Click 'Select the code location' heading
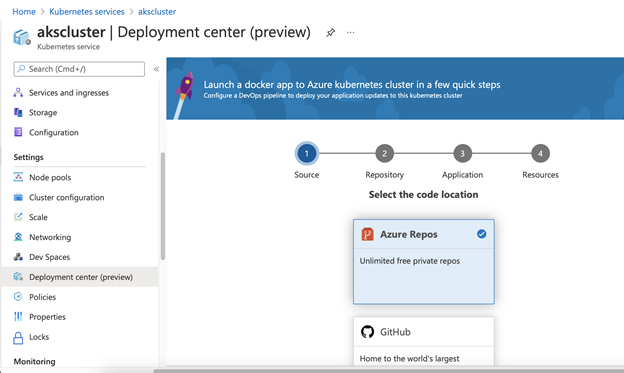624x373 pixels. pyautogui.click(x=423, y=194)
